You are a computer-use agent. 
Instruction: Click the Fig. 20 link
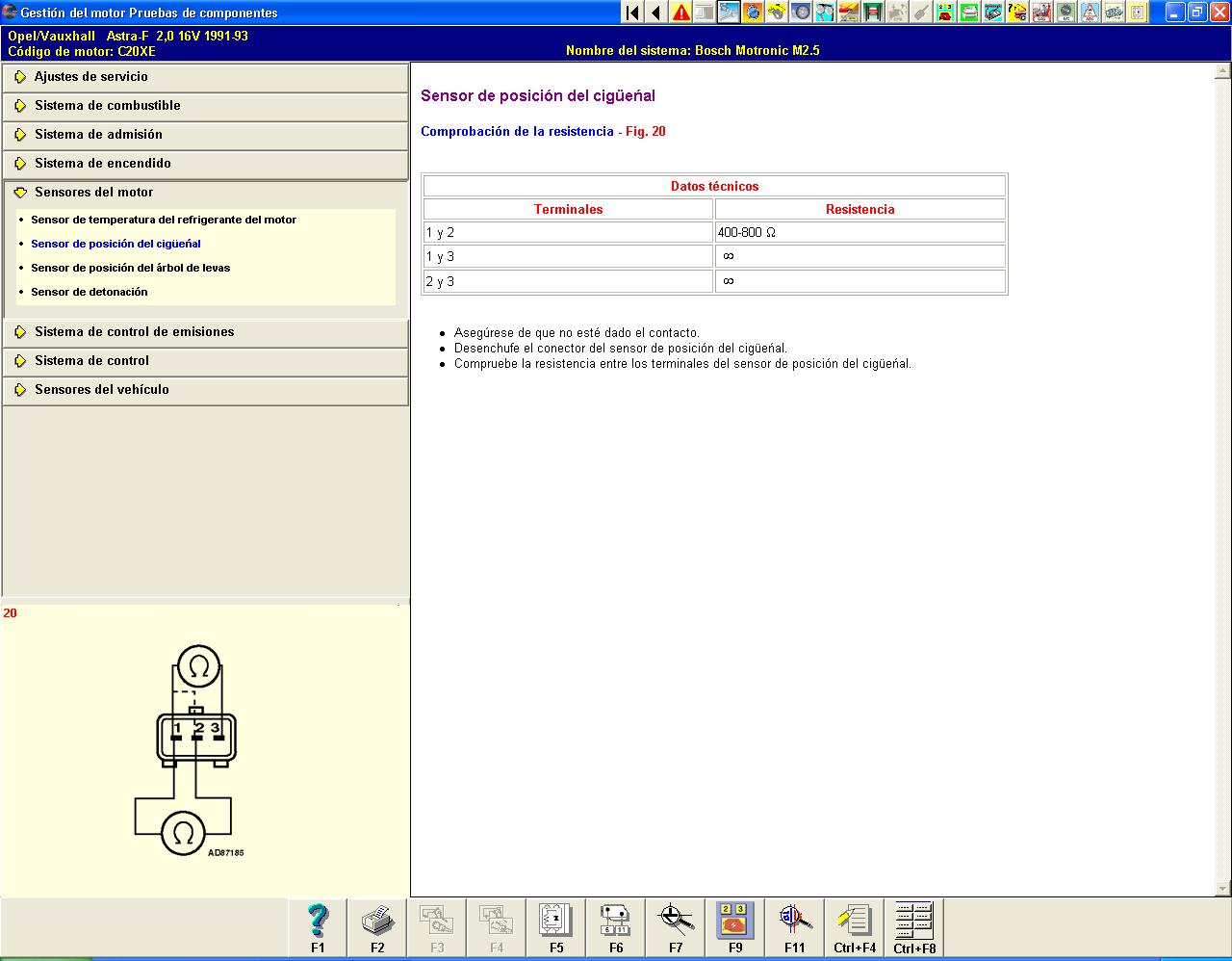tap(645, 132)
